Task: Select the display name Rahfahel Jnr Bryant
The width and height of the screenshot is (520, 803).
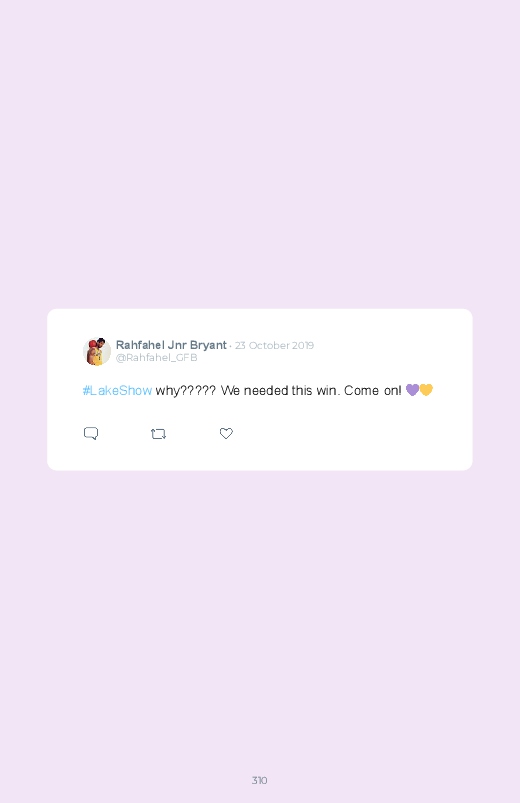Action: (x=171, y=345)
